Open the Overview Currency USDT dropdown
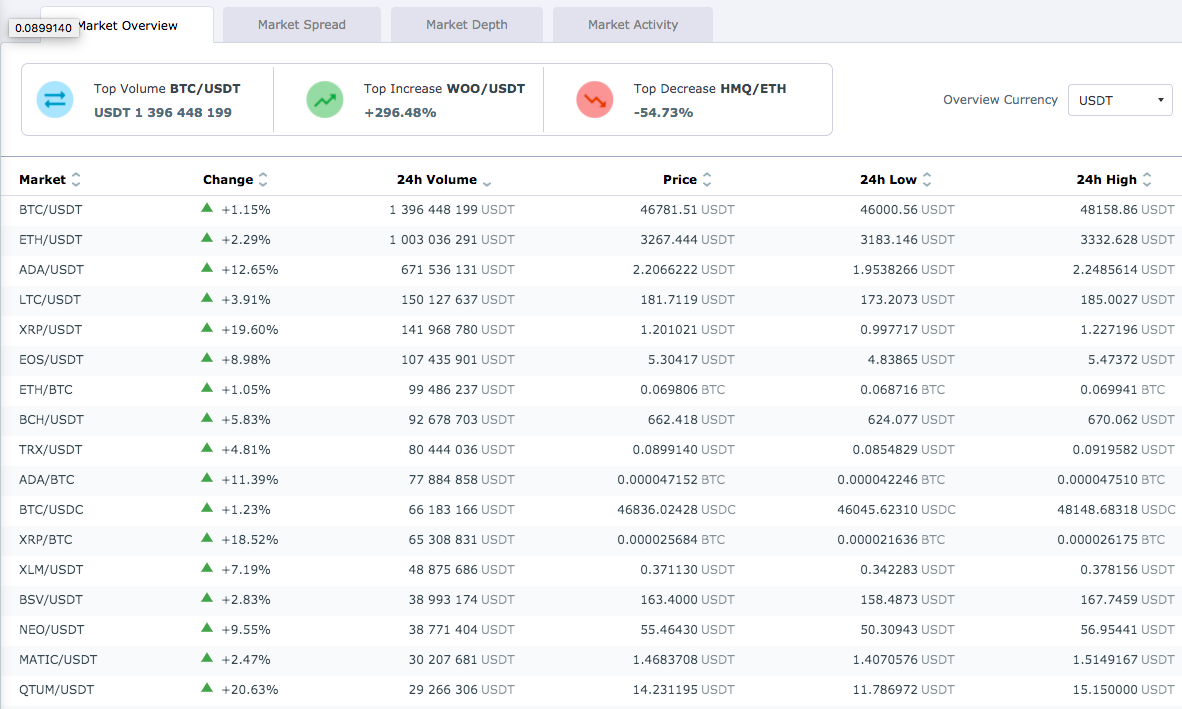Screen dimensions: 1182x709 [1119, 100]
